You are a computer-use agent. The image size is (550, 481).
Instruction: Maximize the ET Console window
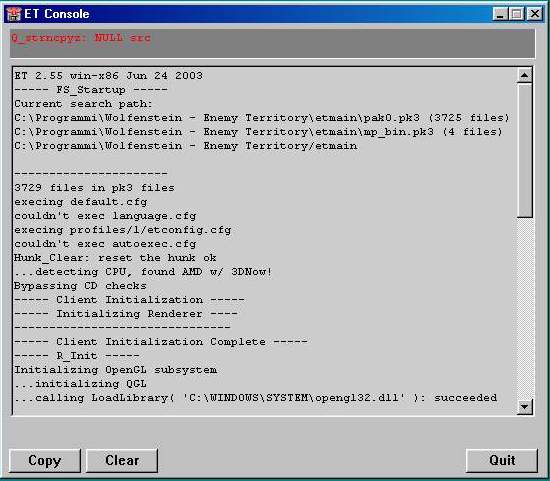[x=516, y=14]
